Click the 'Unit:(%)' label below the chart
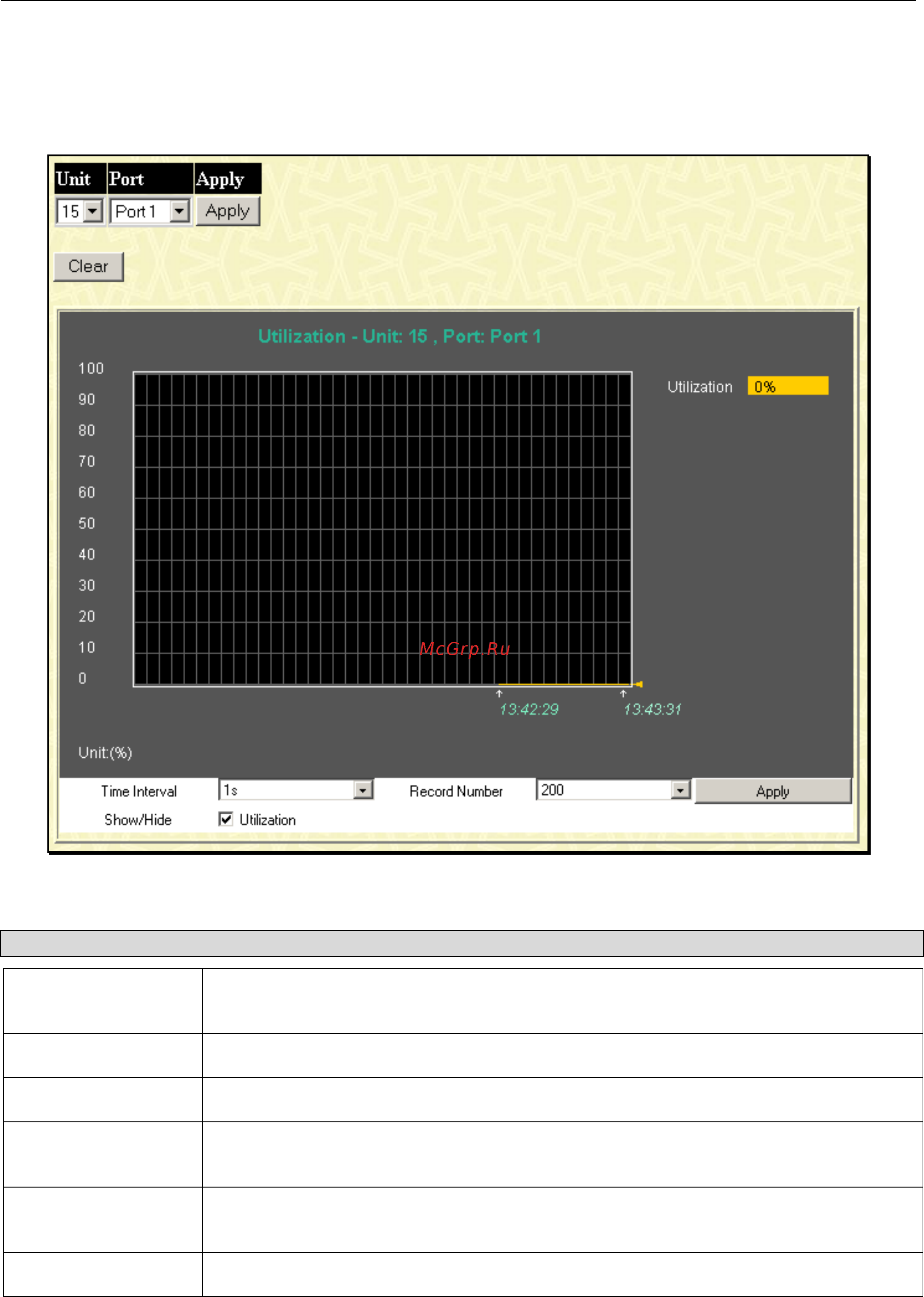Image resolution: width=924 pixels, height=1297 pixels. pyautogui.click(x=105, y=752)
